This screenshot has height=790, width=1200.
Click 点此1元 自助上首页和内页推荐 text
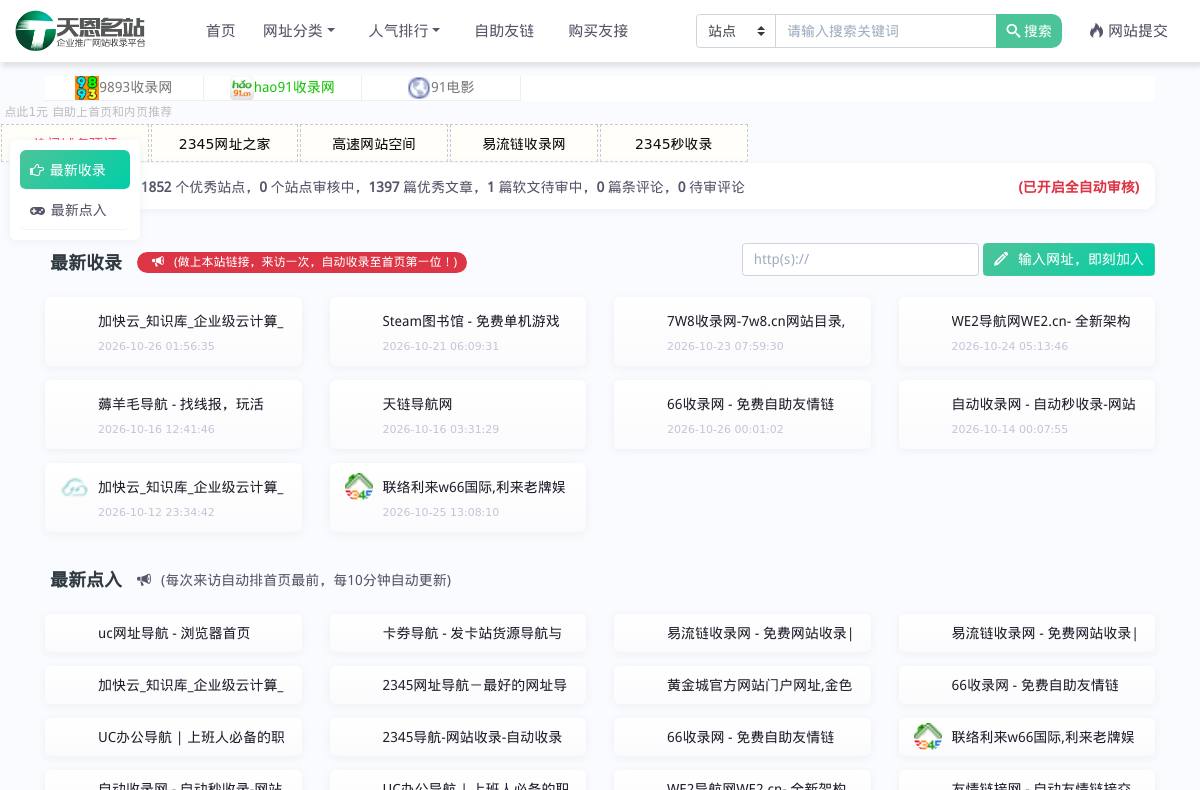88,112
